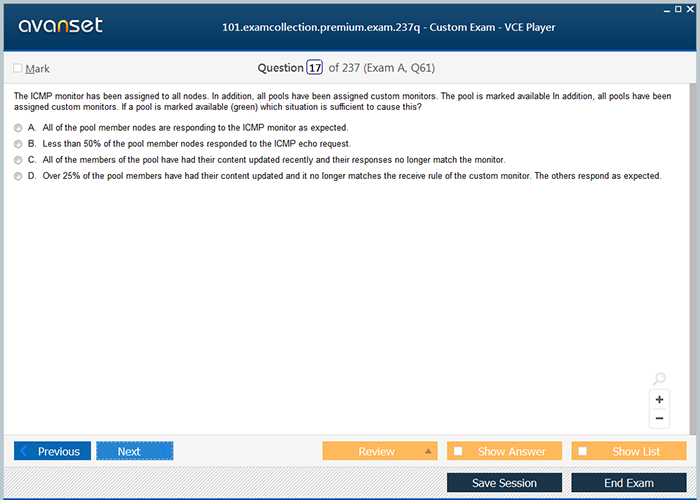
Task: Tick the Mark checkbox for this question
Action: pyautogui.click(x=18, y=69)
